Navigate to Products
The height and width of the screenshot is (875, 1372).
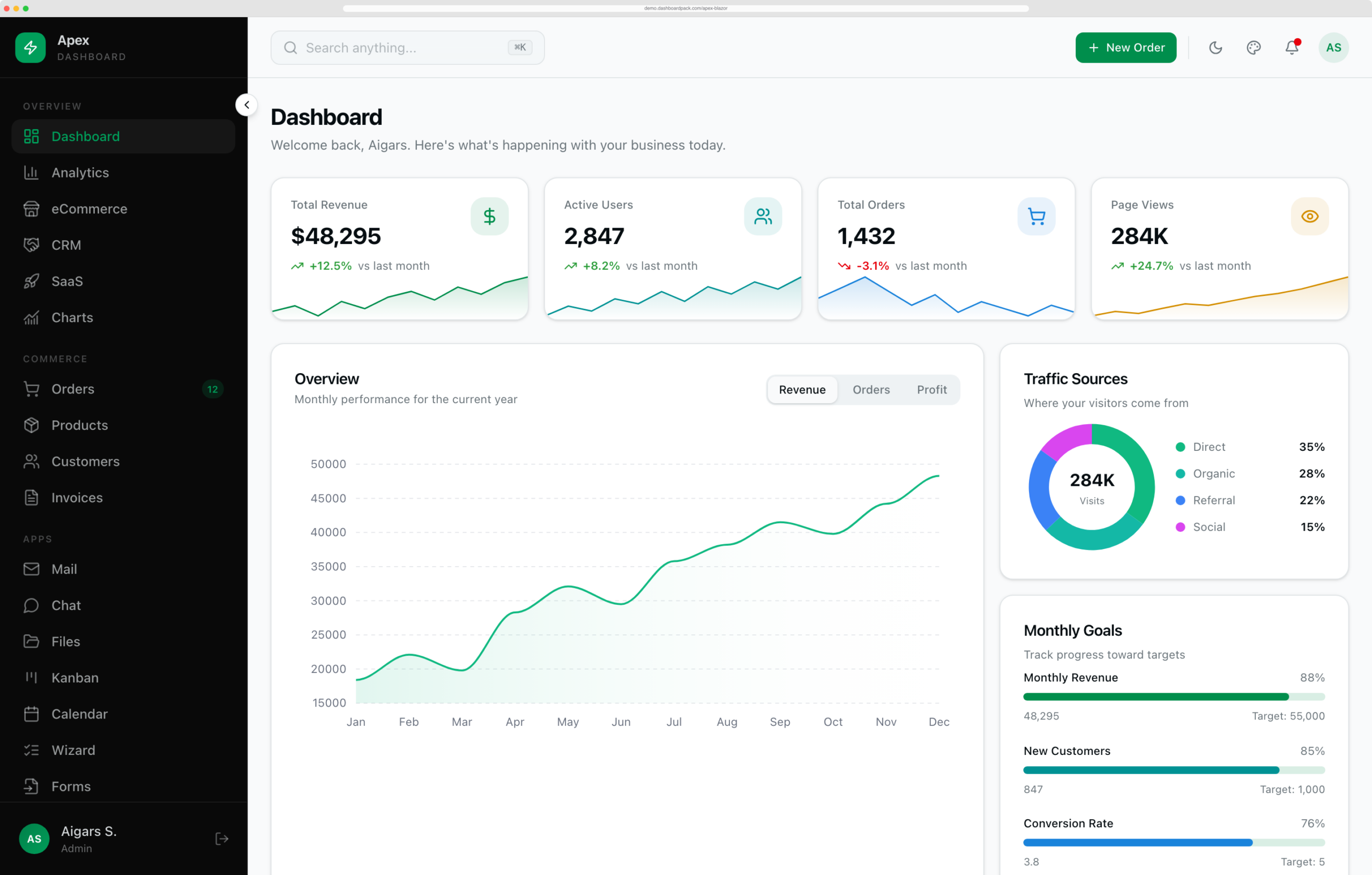coord(123,425)
